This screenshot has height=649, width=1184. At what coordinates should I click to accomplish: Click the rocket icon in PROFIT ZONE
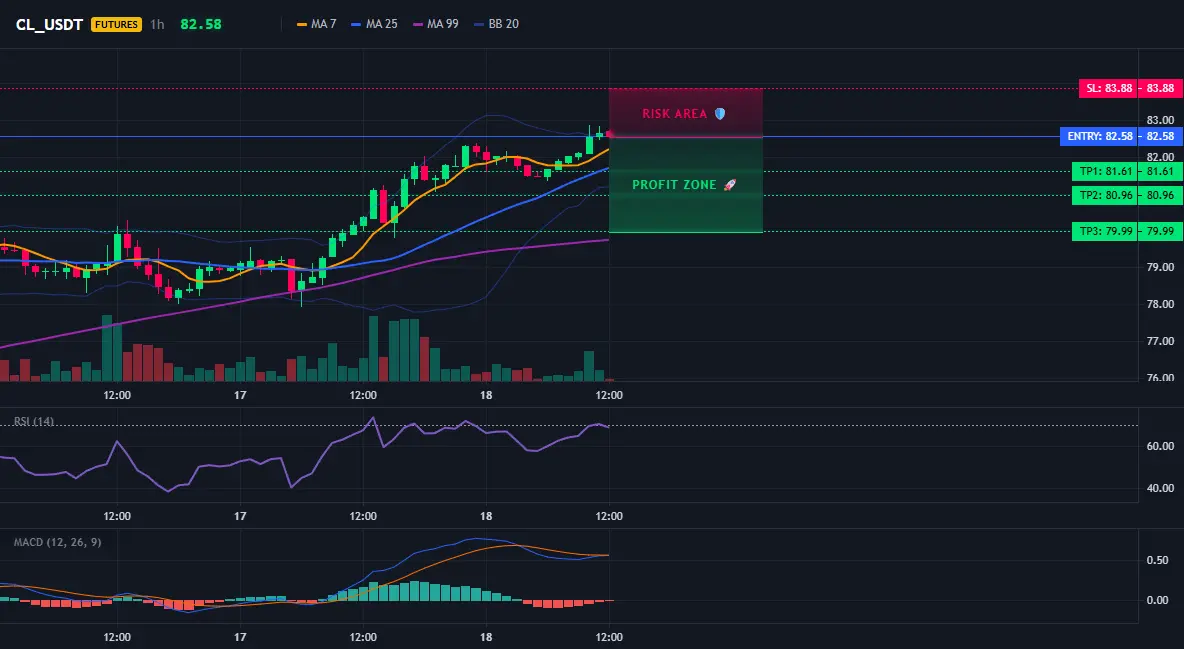[729, 184]
